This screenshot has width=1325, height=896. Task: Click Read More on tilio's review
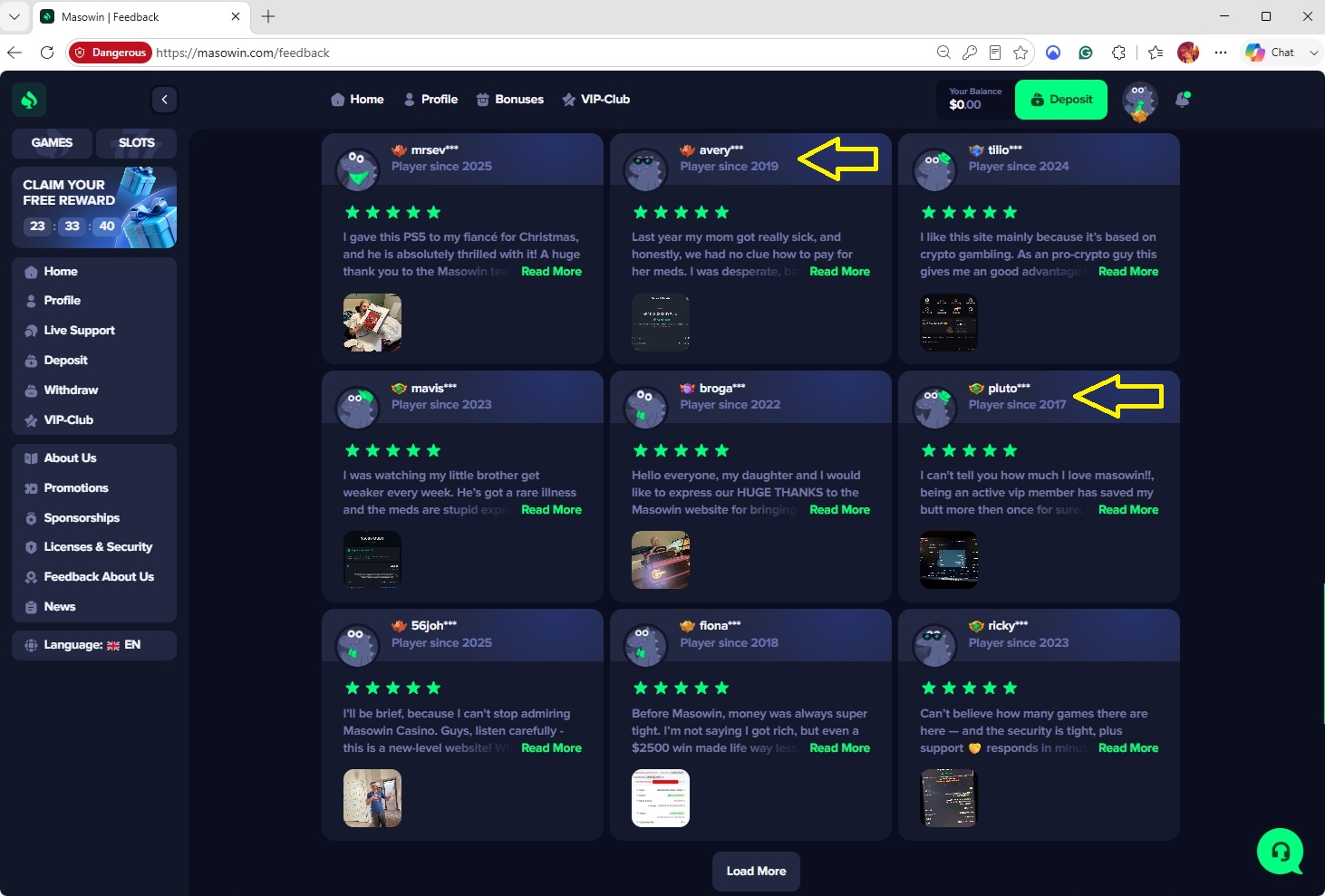click(1128, 272)
